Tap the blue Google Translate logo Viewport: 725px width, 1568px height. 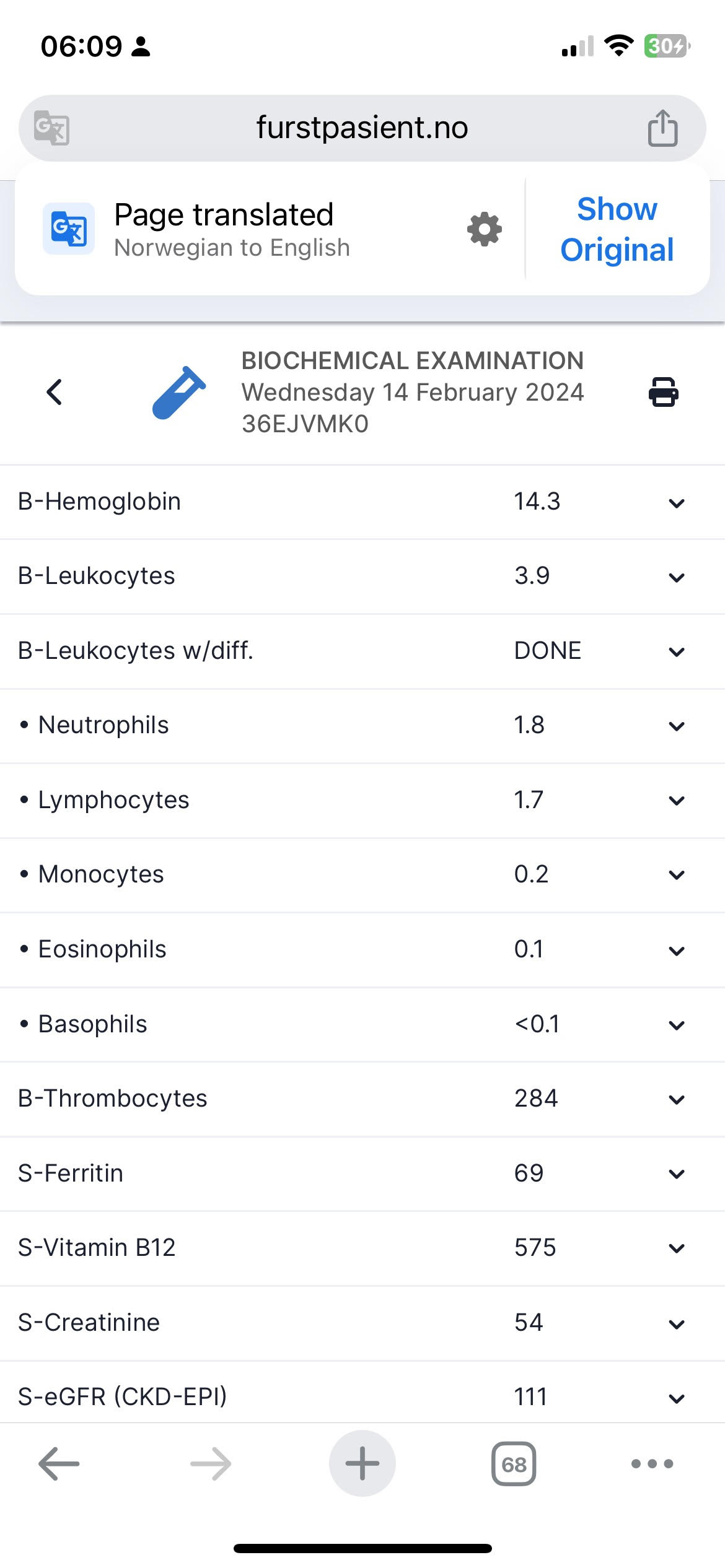(69, 229)
